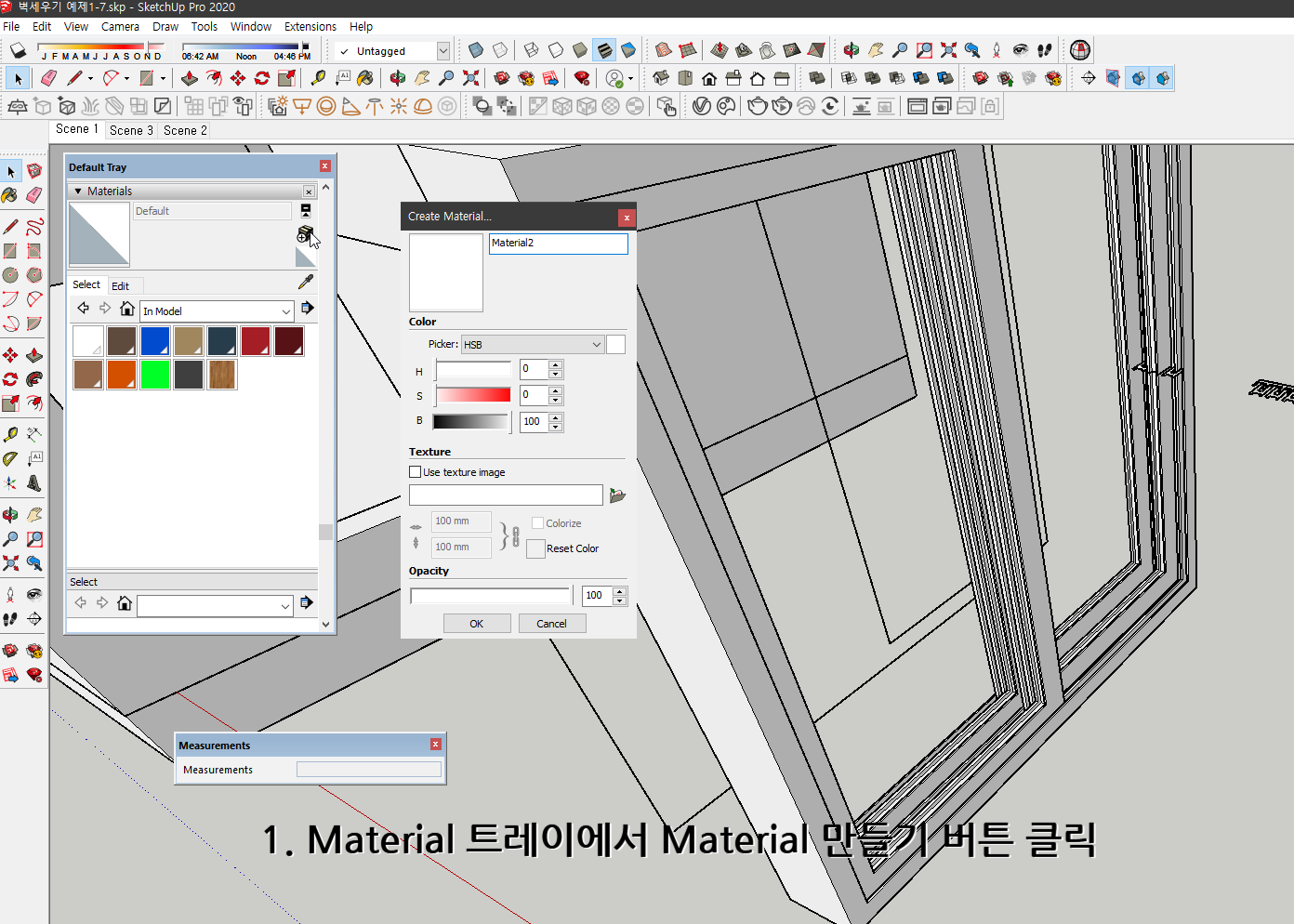This screenshot has height=924, width=1294.
Task: Click the Opacity slider bar
Action: coord(491,596)
